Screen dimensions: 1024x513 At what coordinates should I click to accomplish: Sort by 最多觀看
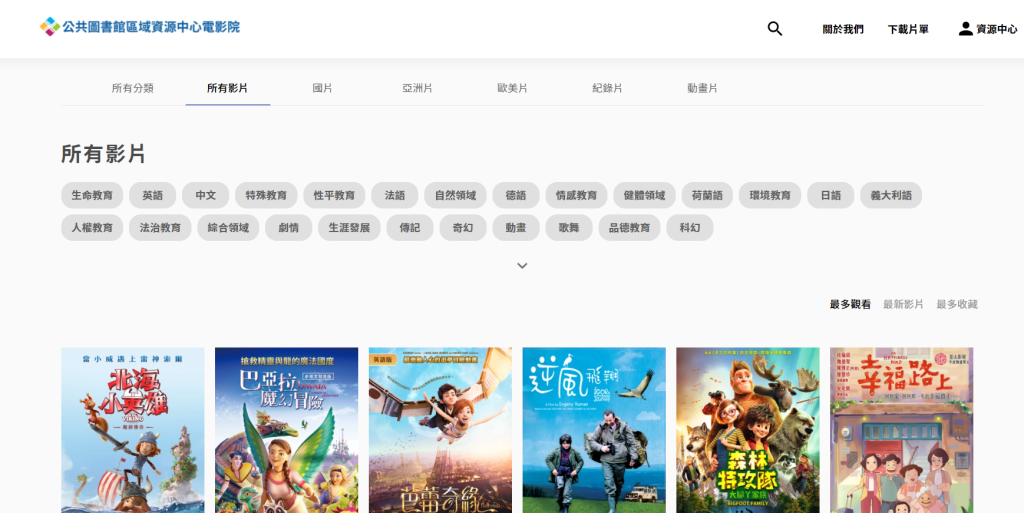click(x=850, y=304)
